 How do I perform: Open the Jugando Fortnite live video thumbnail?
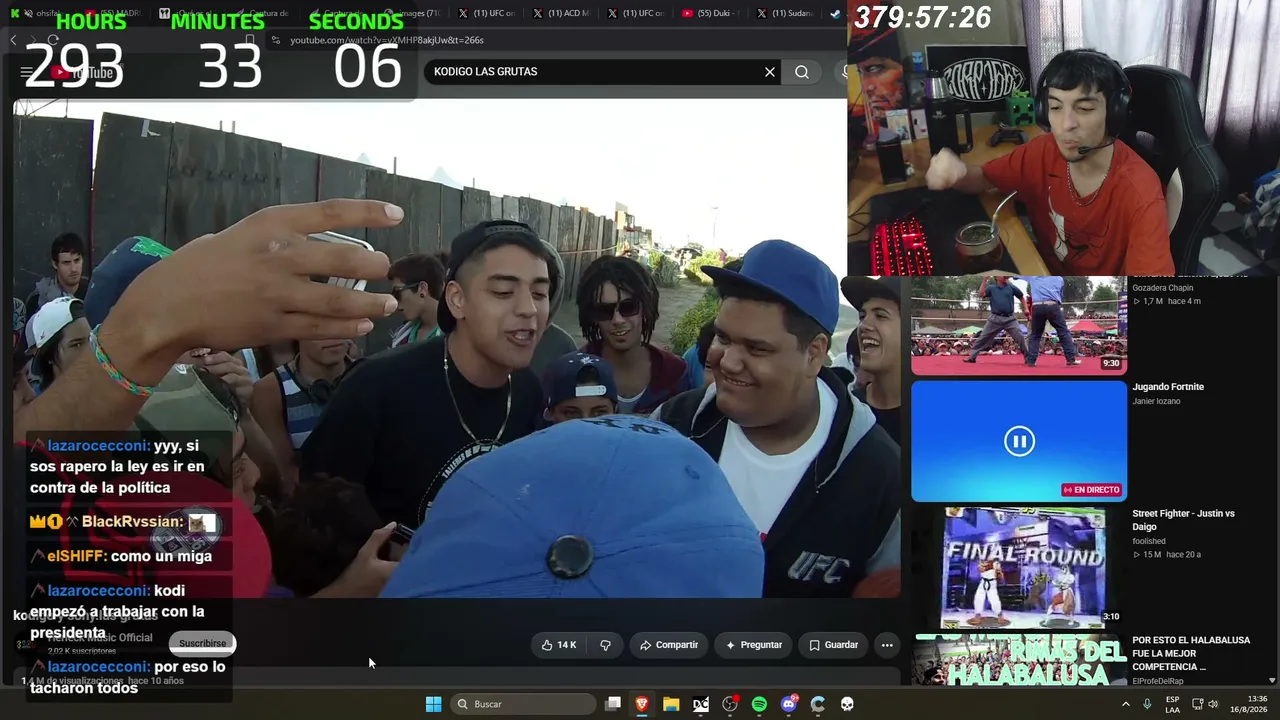1019,441
